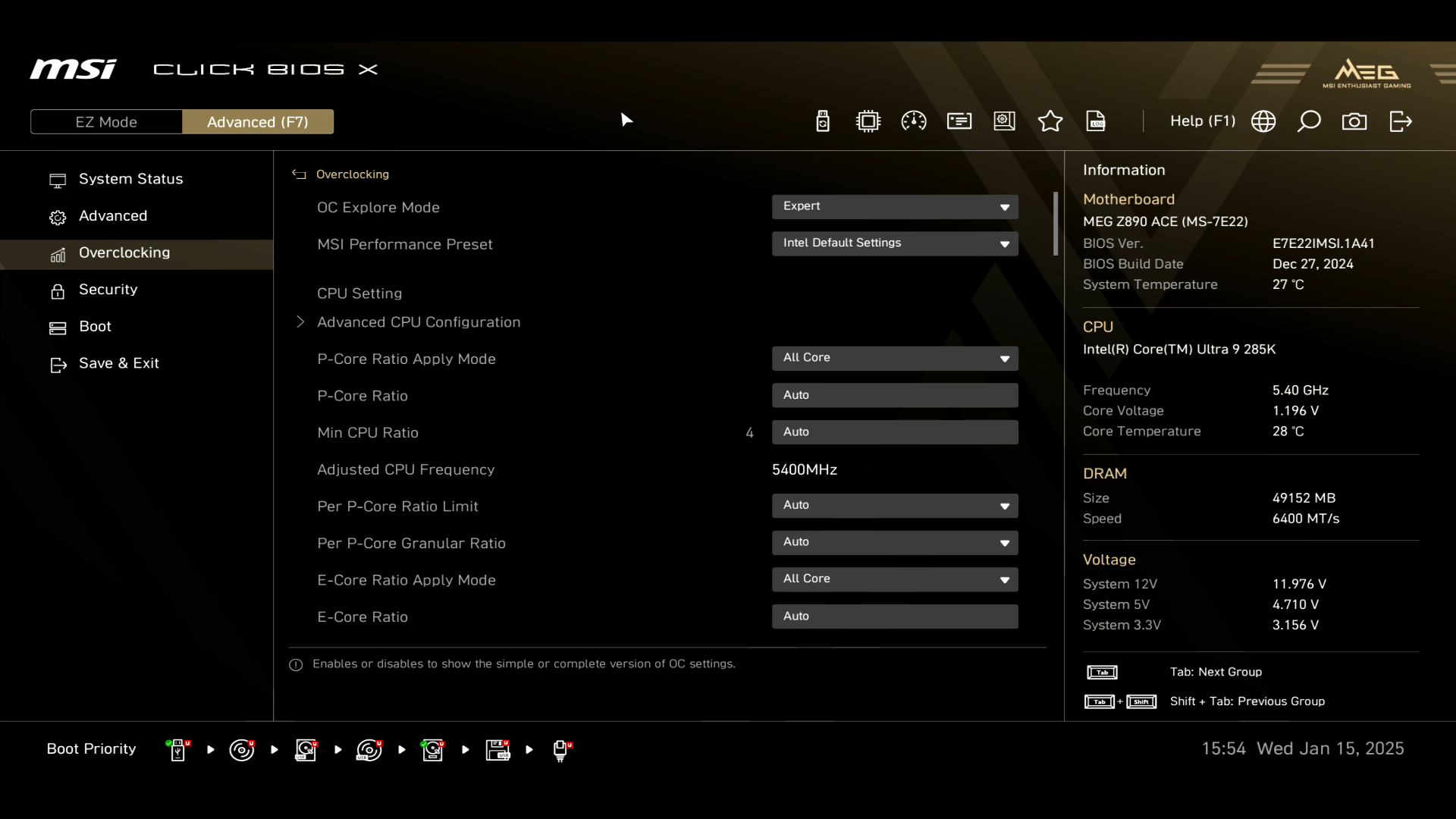Open the LOG file icon
1456x819 pixels.
[x=1096, y=121]
